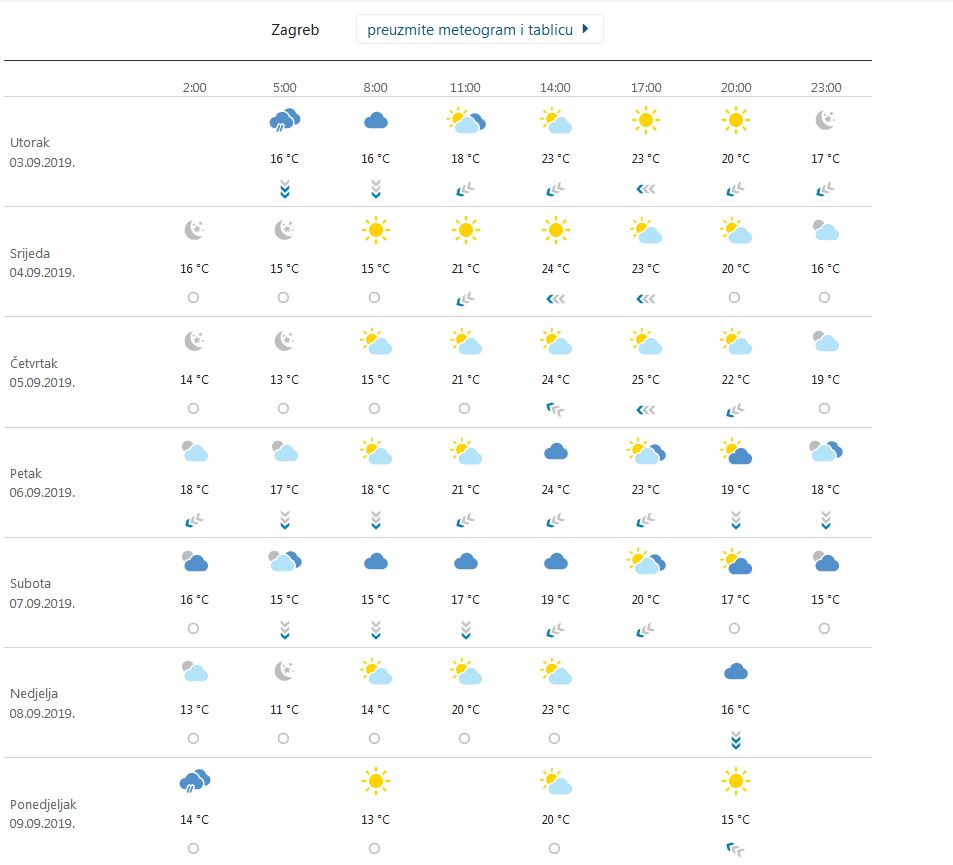Image resolution: width=953 pixels, height=865 pixels.
Task: Click the dark cloud icon for Petak 14:00
Action: tap(556, 452)
